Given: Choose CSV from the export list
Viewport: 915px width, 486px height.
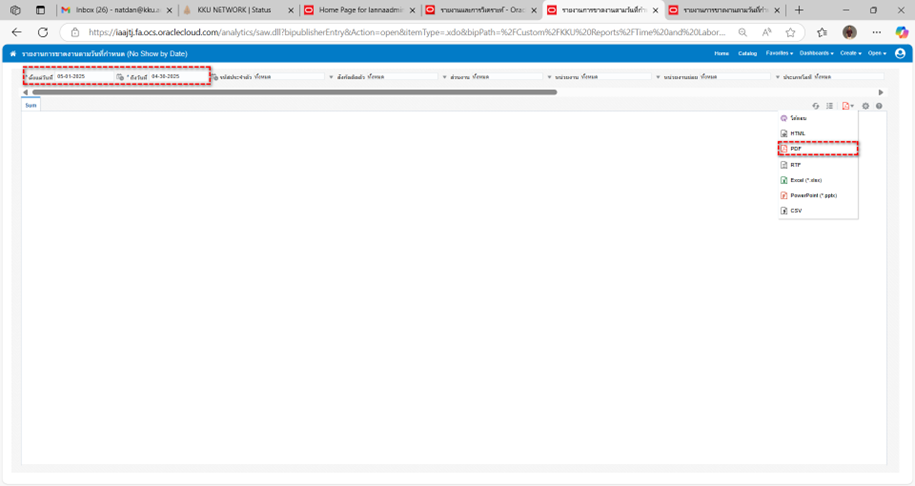Looking at the screenshot, I should (x=796, y=211).
